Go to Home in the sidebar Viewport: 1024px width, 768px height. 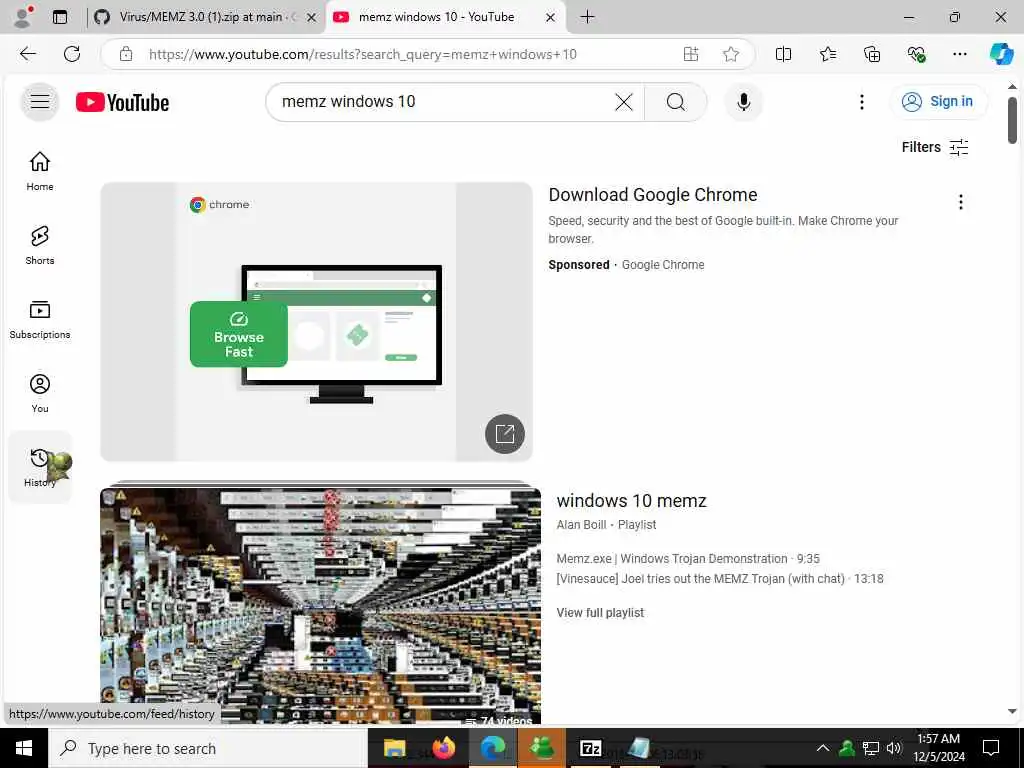click(40, 171)
